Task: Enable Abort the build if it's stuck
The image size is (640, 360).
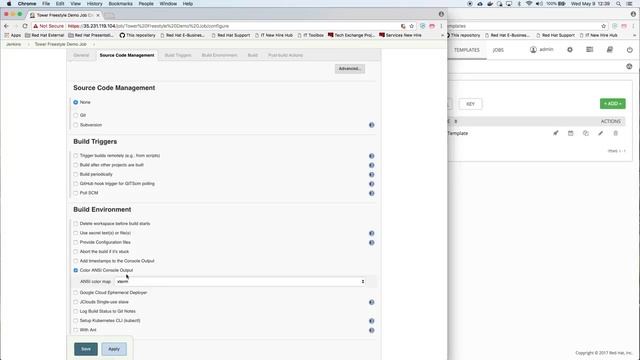Action: coord(76,251)
